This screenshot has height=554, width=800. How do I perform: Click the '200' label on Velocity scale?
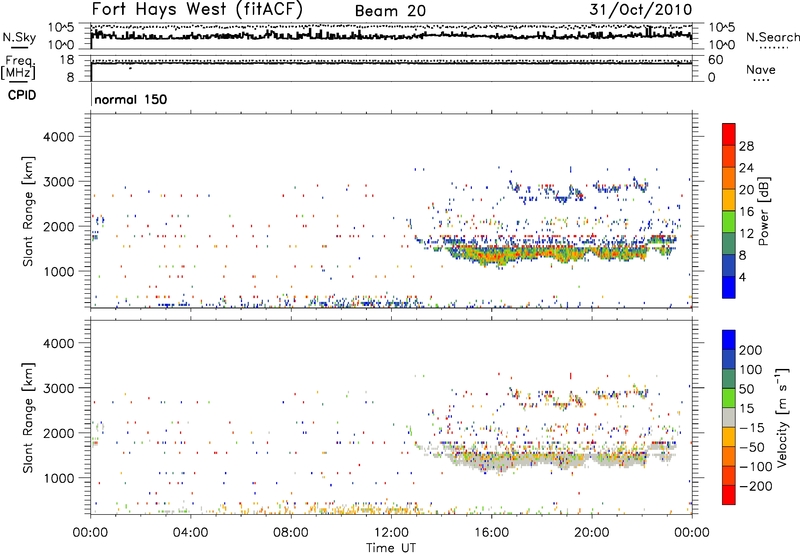coord(751,350)
